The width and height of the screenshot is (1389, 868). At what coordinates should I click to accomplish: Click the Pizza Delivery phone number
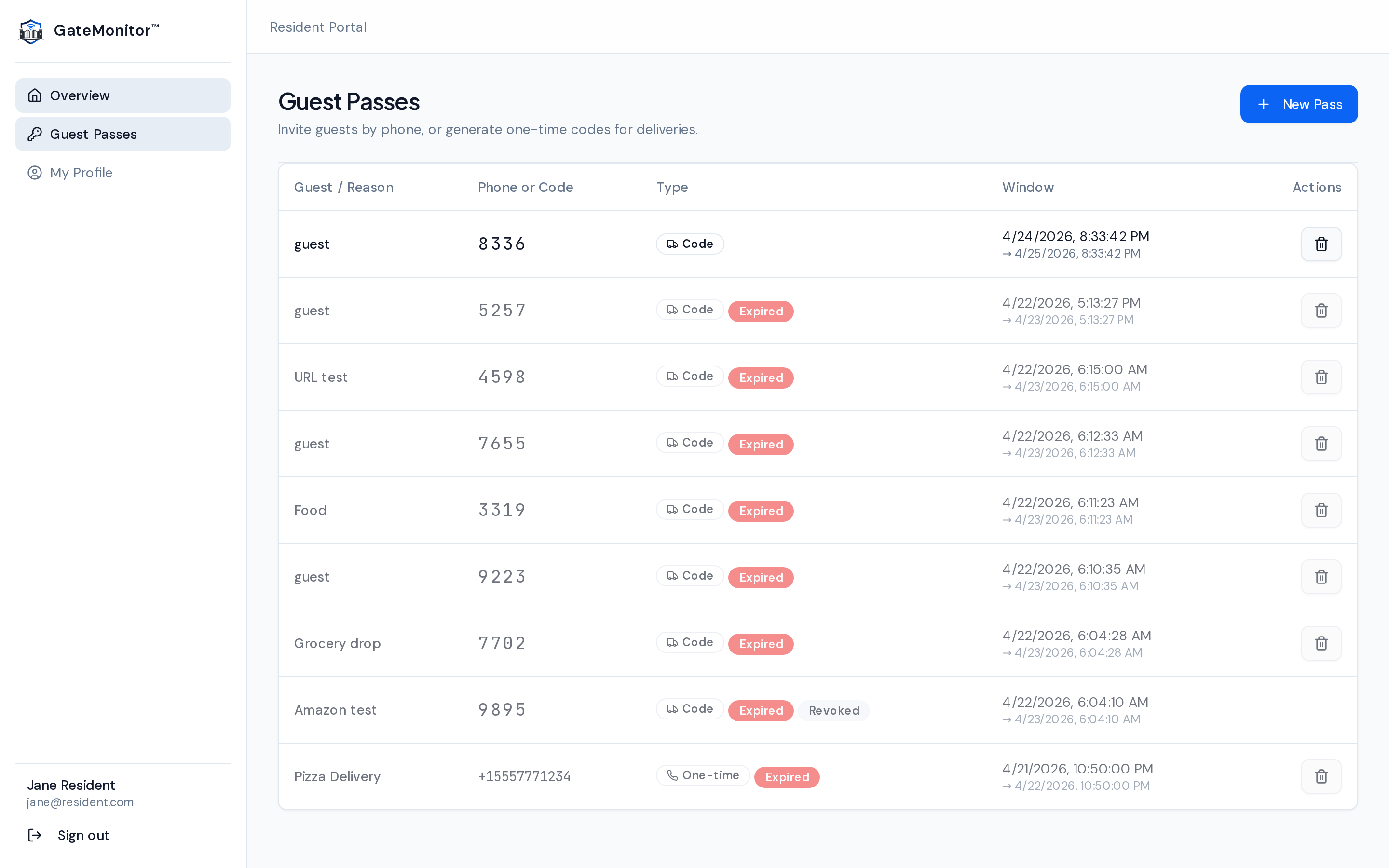pyautogui.click(x=524, y=777)
